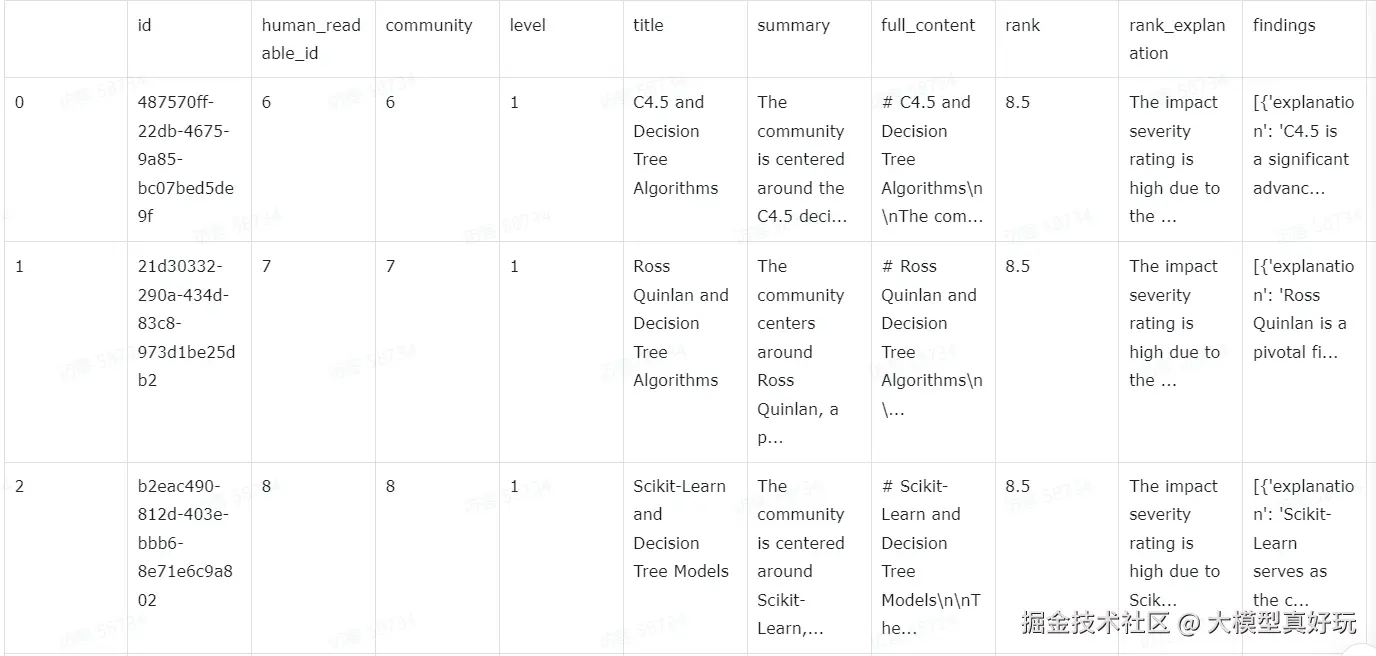The width and height of the screenshot is (1376, 656).
Task: Click the id cell starting with b2eac490
Action: coord(189,558)
